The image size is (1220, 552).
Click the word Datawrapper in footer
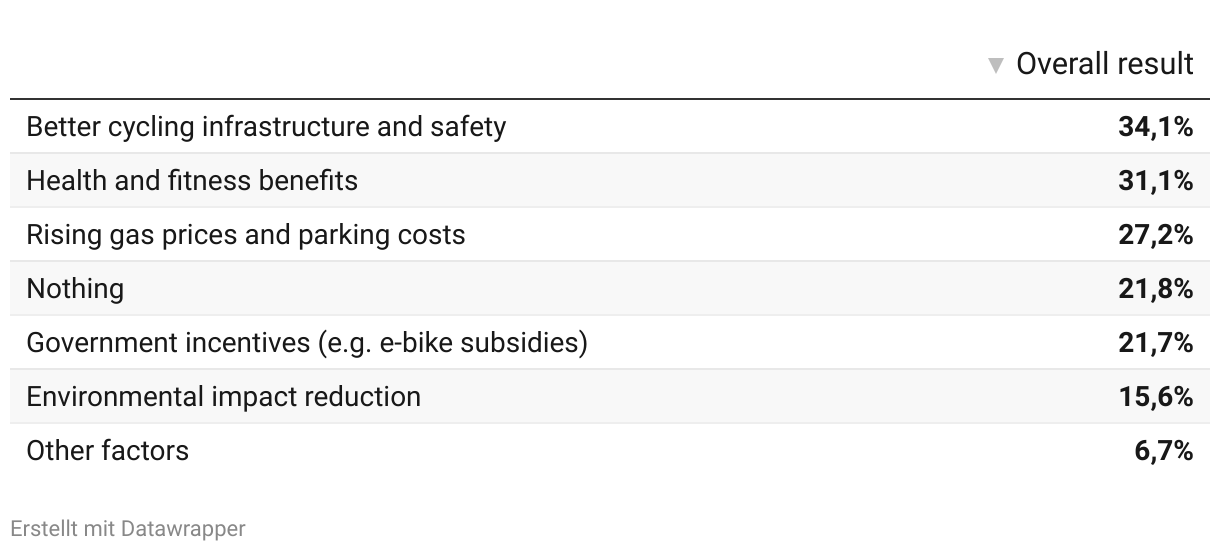pyautogui.click(x=183, y=528)
